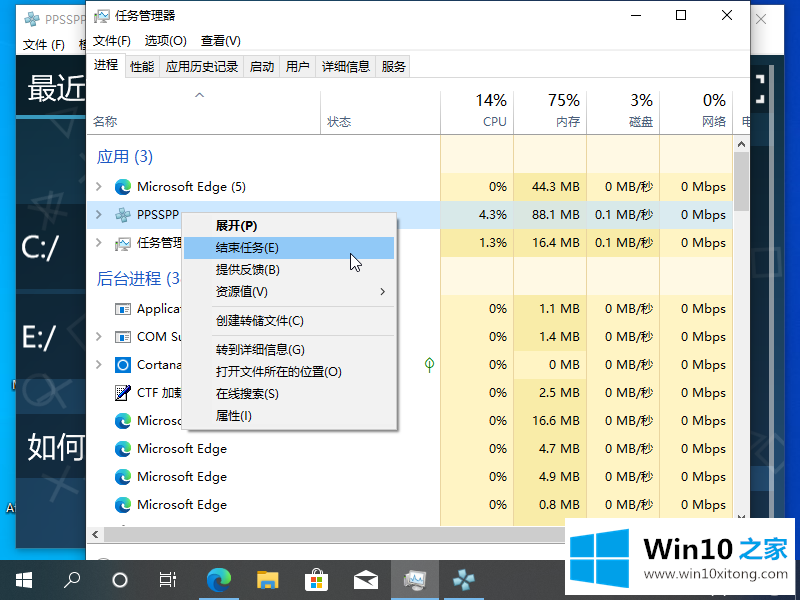Switch to the 性能 tab
This screenshot has height=600, width=800.
[142, 67]
